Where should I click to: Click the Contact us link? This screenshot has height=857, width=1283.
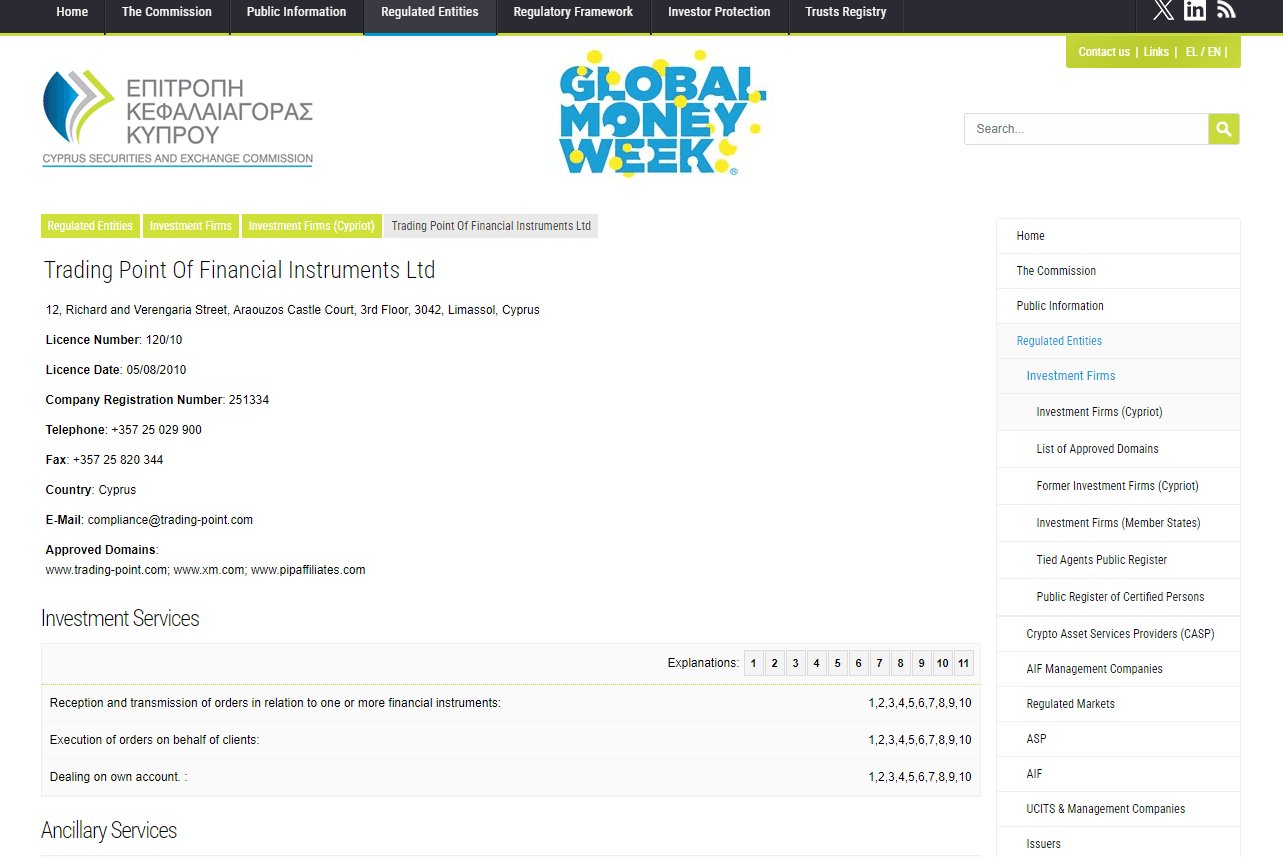coord(1104,52)
